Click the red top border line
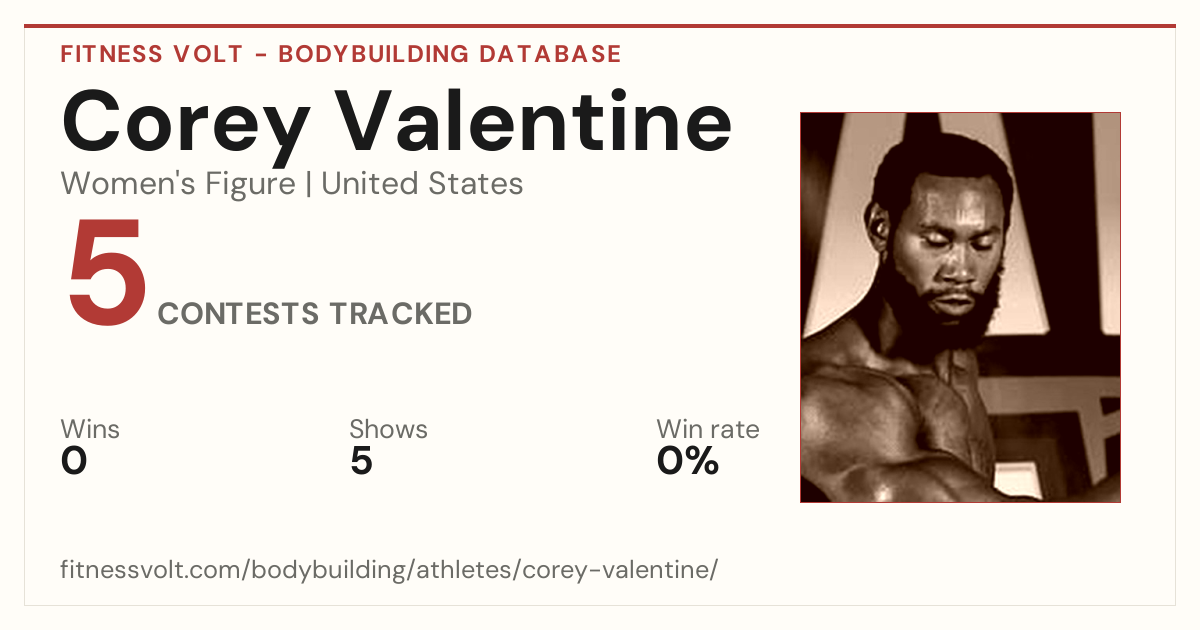1200x630 pixels. tap(600, 26)
